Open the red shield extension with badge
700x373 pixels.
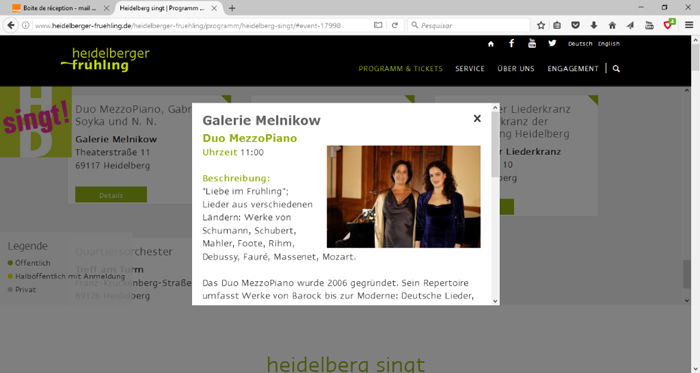pyautogui.click(x=669, y=25)
